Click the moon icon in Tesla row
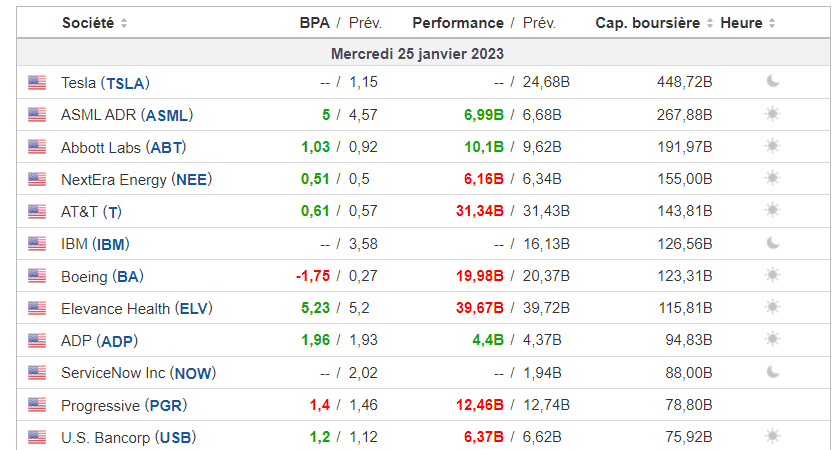834x450 pixels. (x=772, y=82)
